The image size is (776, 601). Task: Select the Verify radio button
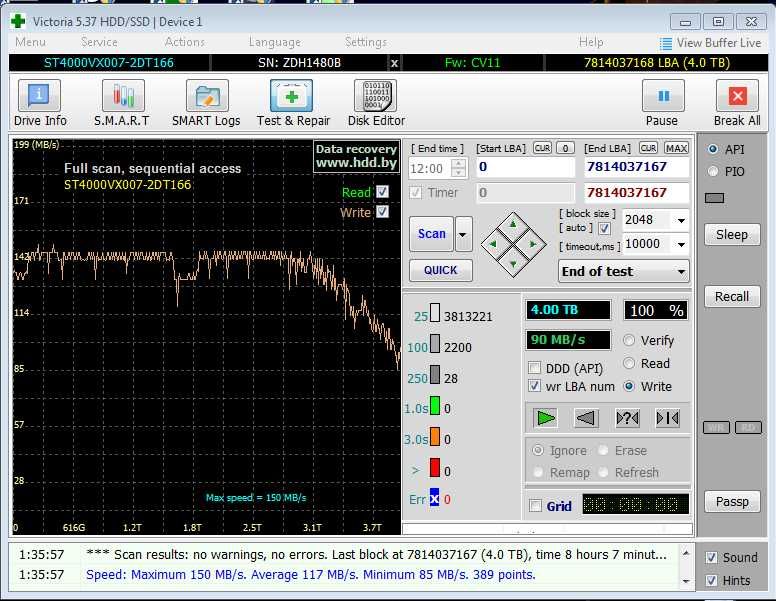click(x=629, y=341)
